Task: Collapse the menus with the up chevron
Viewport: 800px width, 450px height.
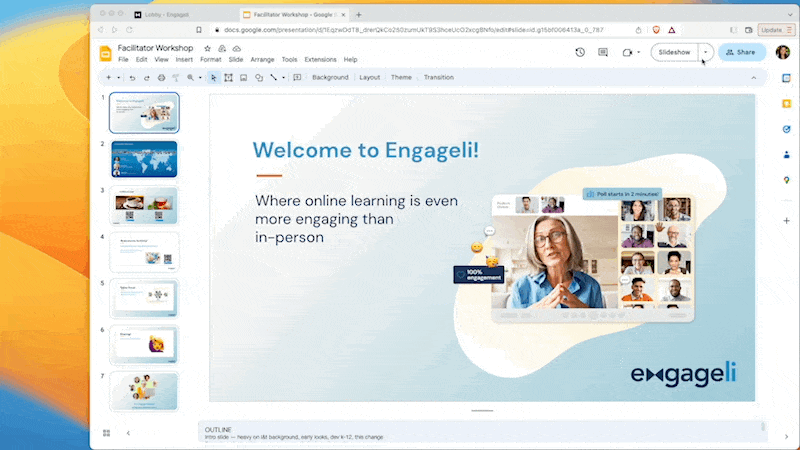Action: click(754, 78)
